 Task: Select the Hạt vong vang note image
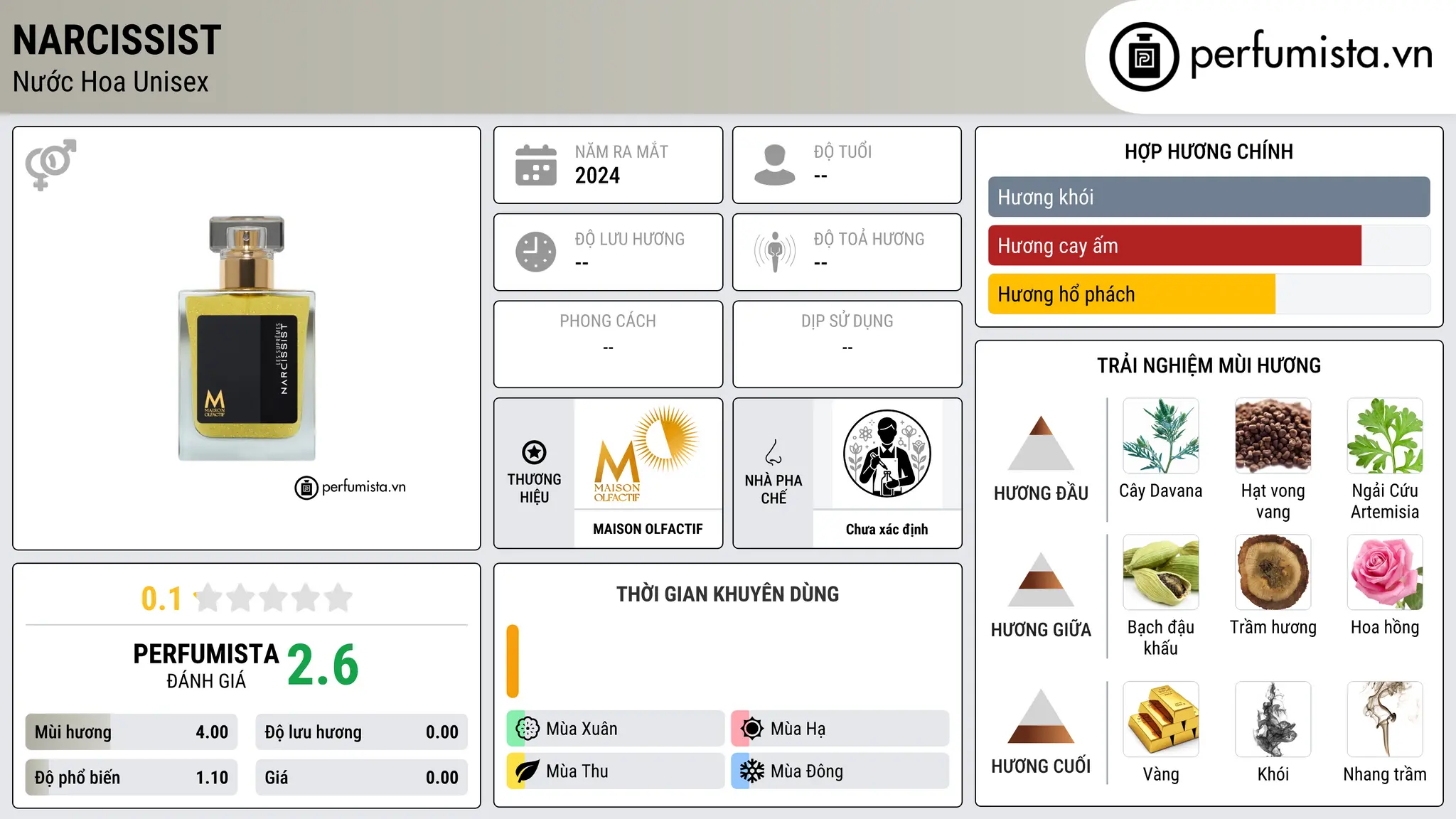tap(1273, 436)
